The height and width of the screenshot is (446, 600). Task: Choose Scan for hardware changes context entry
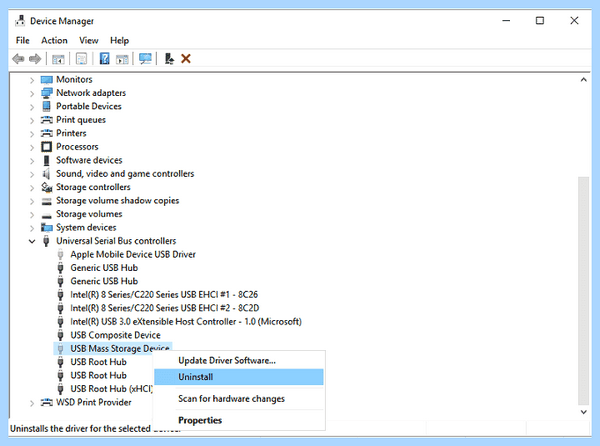pyautogui.click(x=239, y=399)
